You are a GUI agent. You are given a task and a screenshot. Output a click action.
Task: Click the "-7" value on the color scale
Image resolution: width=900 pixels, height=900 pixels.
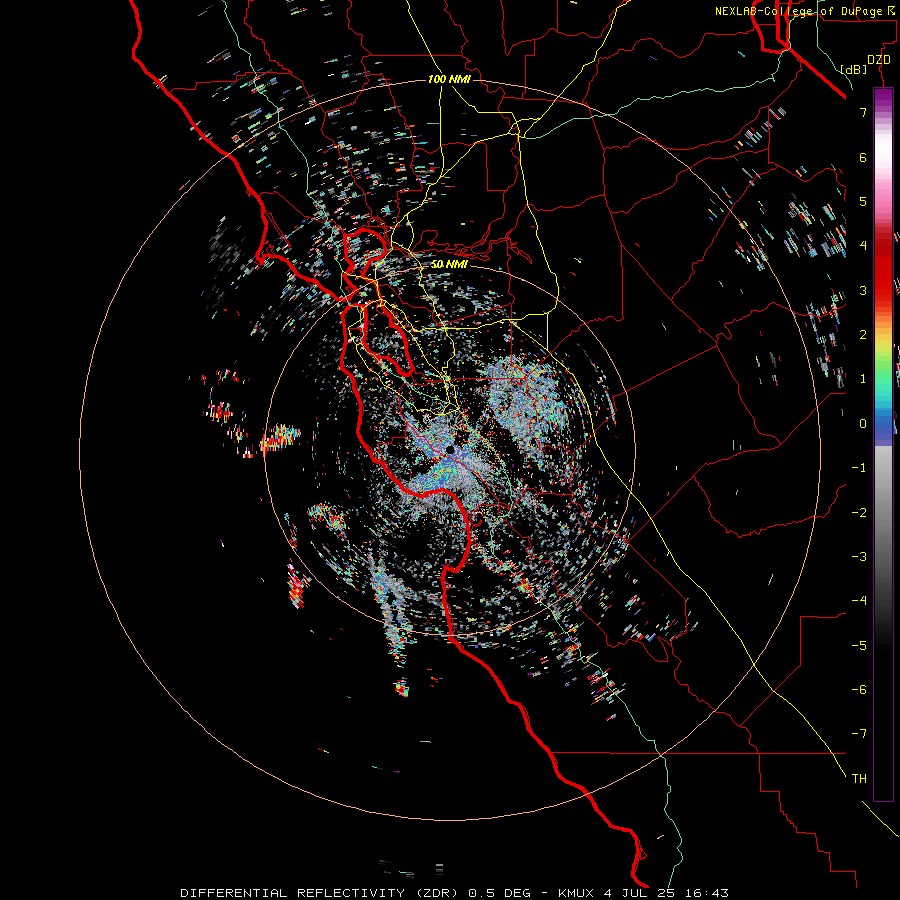[859, 734]
